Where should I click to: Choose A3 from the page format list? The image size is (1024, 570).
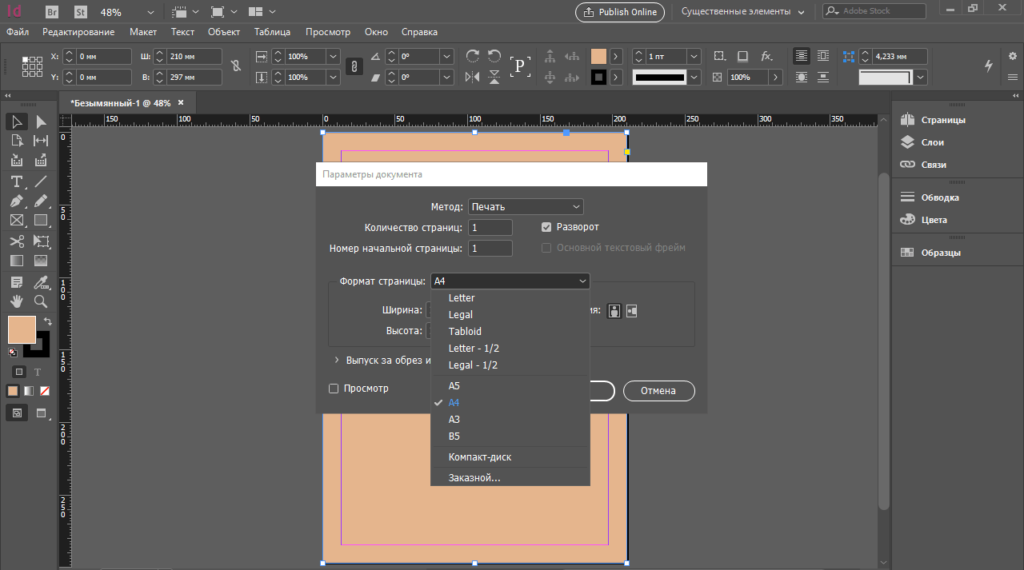tap(454, 419)
